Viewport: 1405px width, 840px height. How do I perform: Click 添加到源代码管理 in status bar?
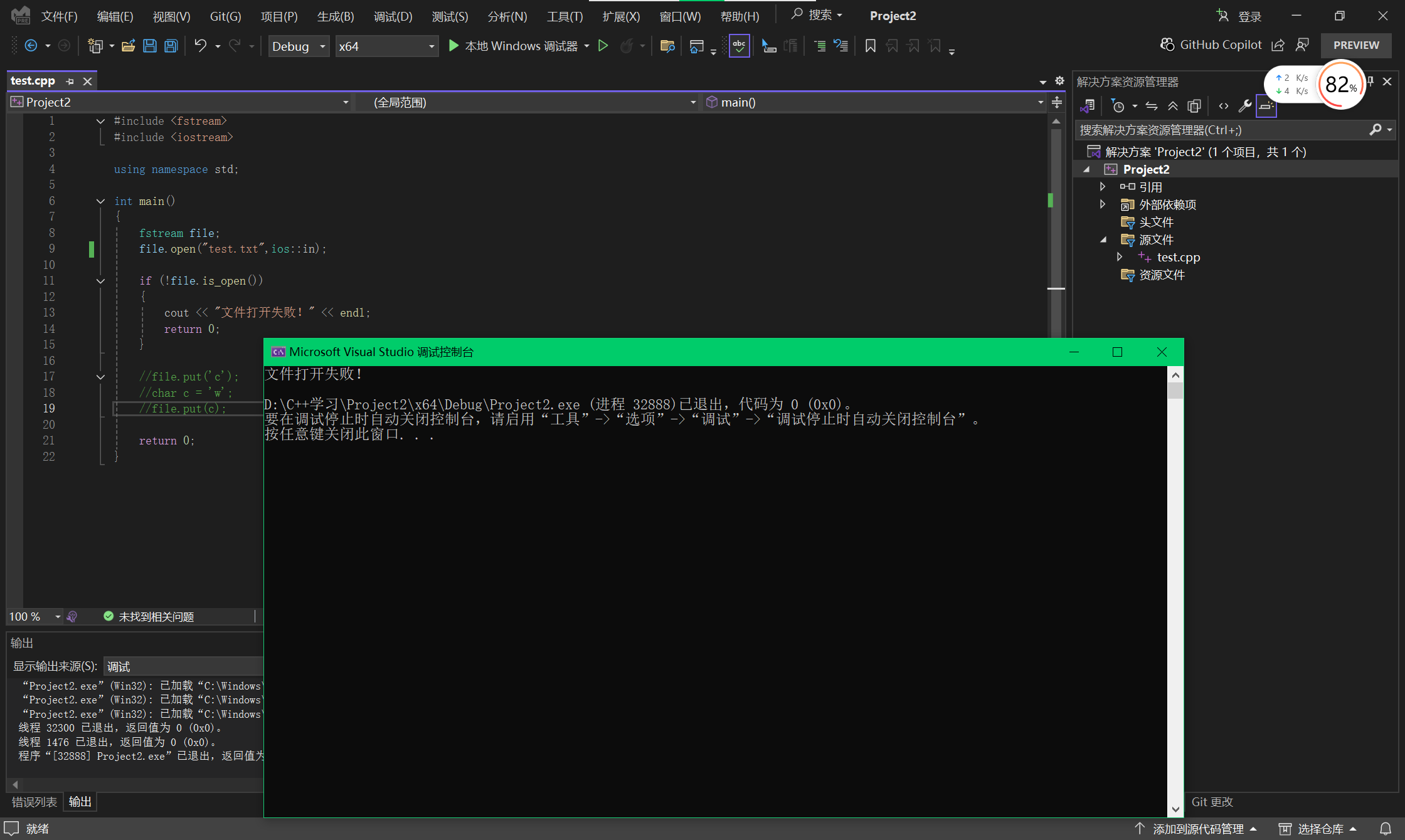point(1197,829)
